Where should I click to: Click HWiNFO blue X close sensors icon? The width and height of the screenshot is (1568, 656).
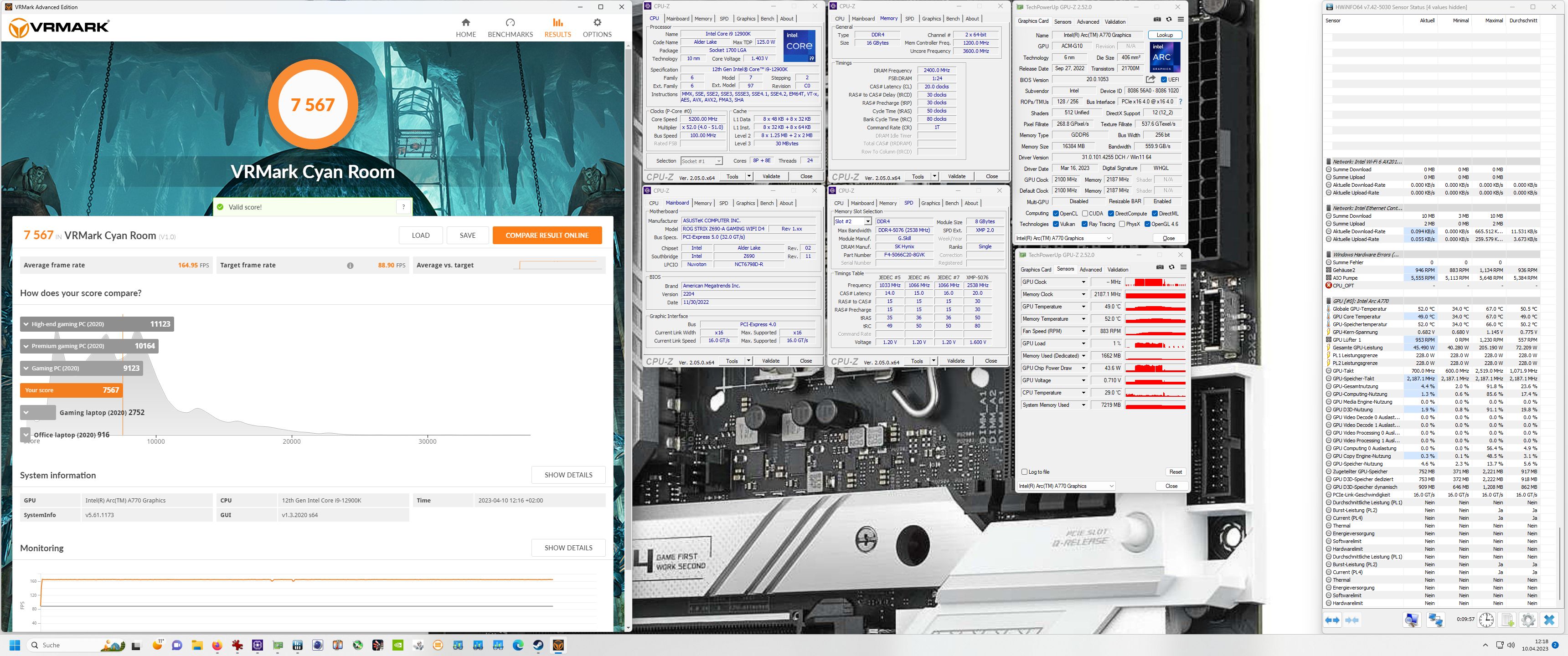[1549, 620]
